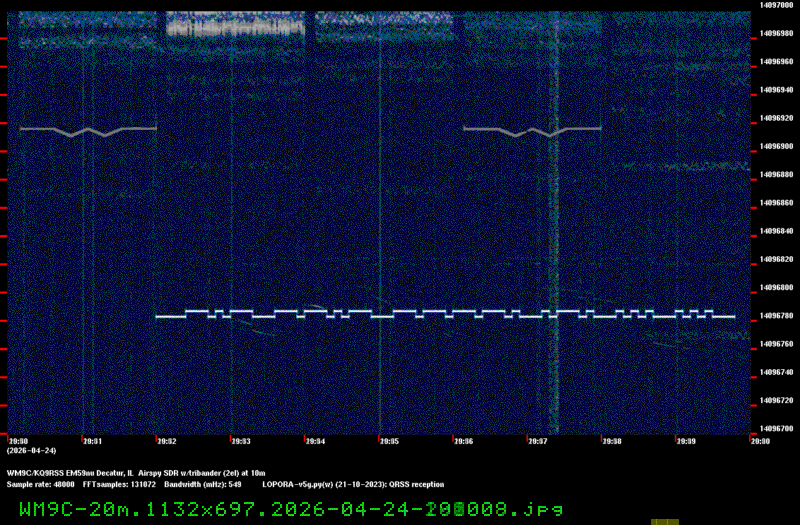Select the 14096900 frequency label
This screenshot has height=525, width=800.
click(x=777, y=146)
